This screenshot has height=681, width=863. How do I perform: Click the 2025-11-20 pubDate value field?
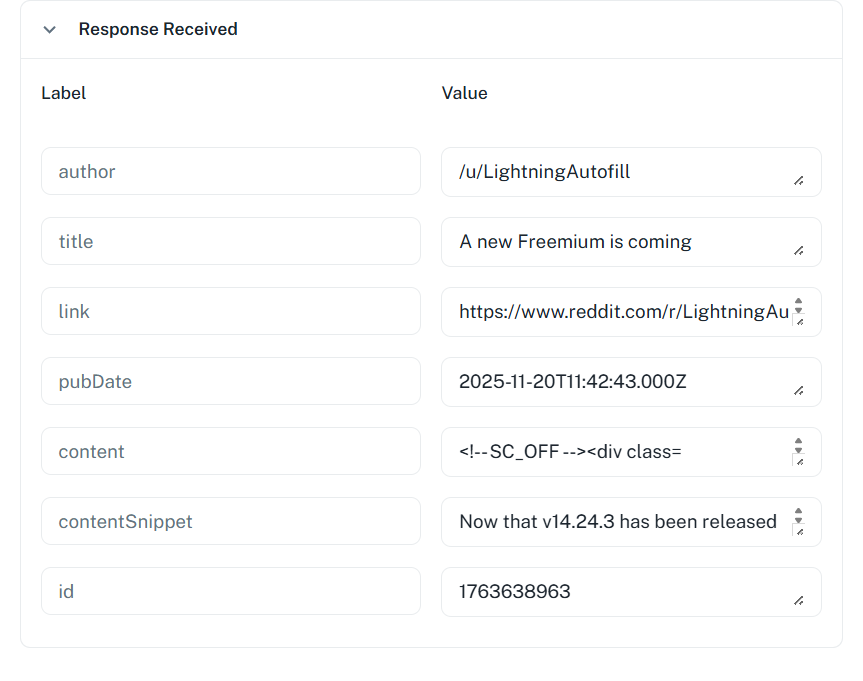(x=620, y=382)
